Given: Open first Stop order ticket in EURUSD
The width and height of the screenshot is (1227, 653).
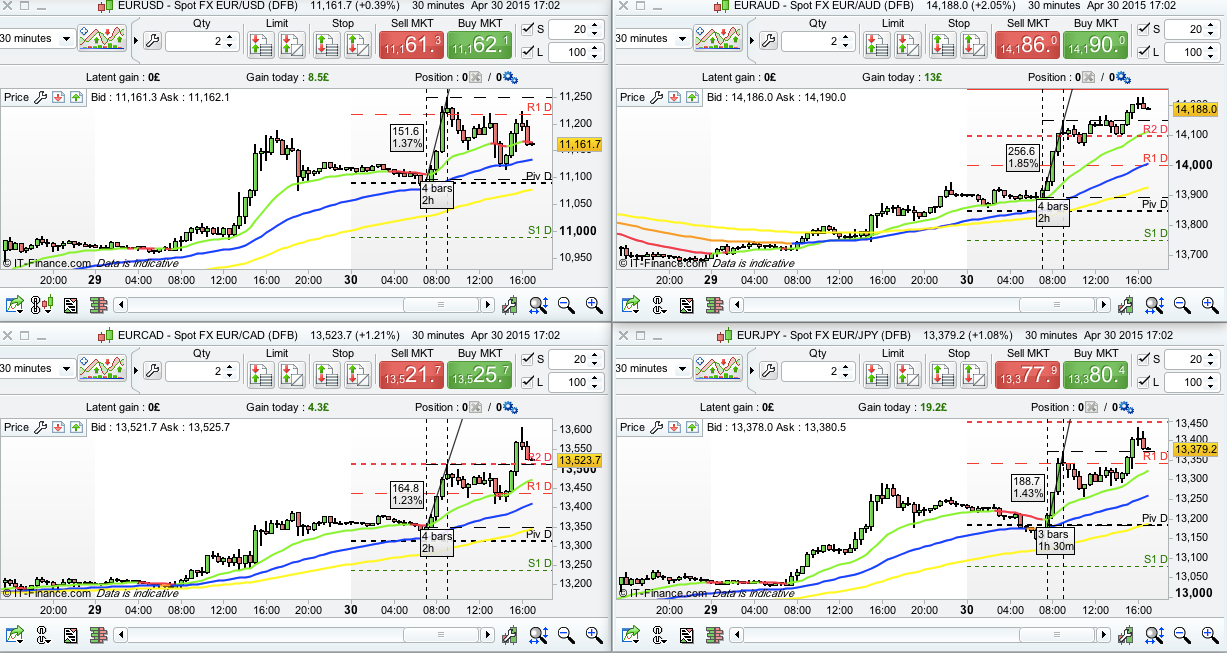Looking at the screenshot, I should [x=326, y=43].
